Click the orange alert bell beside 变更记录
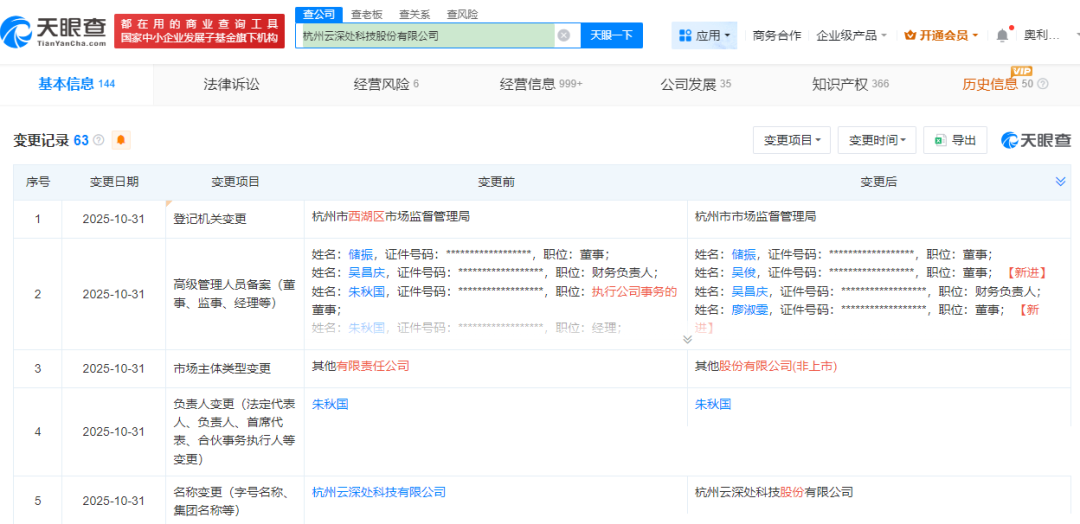This screenshot has width=1080, height=524. pyautogui.click(x=121, y=140)
